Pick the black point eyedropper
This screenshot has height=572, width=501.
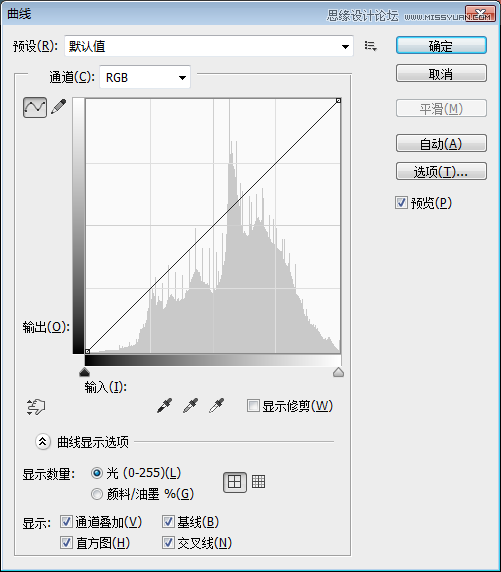pos(164,406)
